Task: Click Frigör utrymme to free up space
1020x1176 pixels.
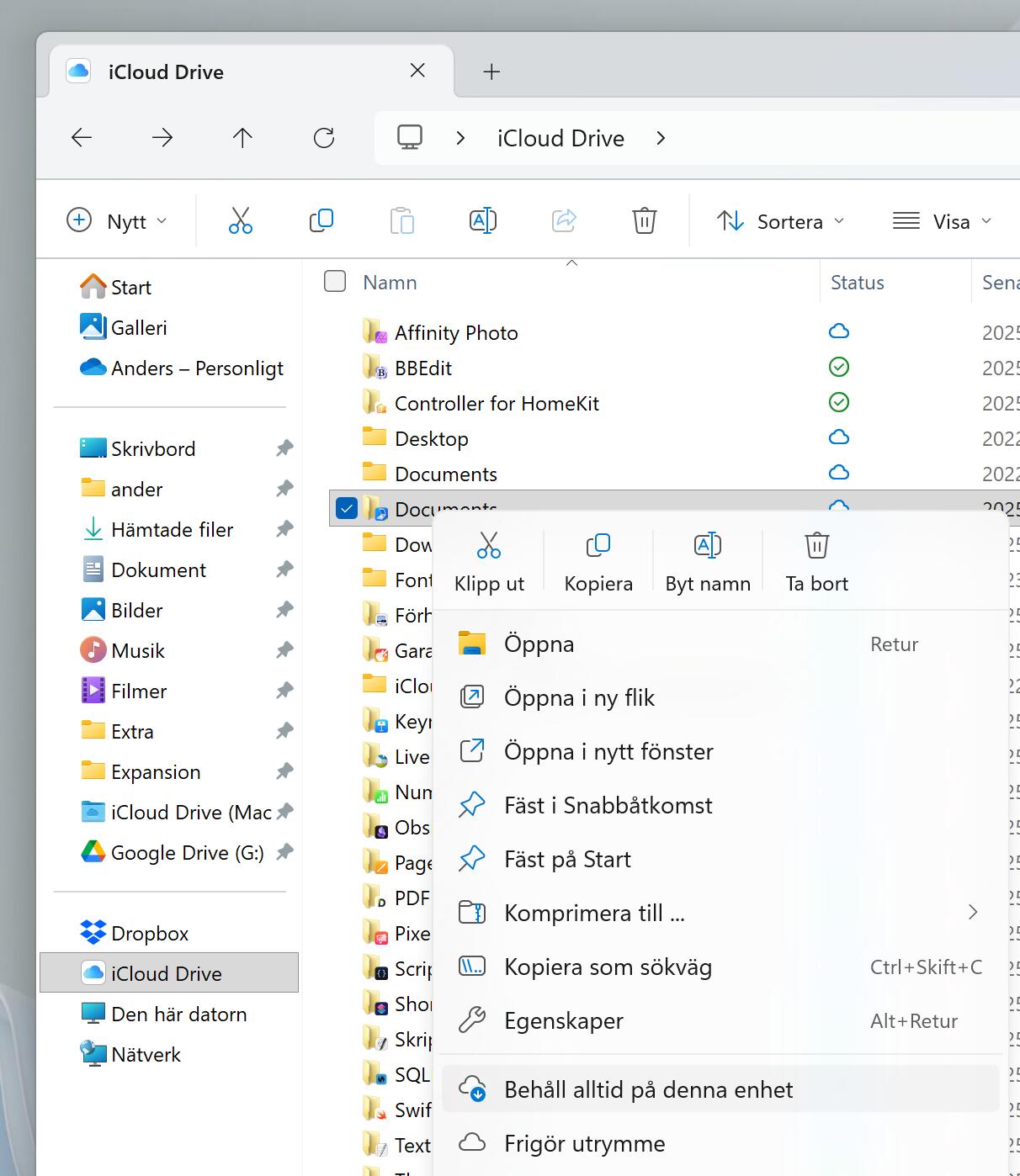Action: pos(584,1143)
